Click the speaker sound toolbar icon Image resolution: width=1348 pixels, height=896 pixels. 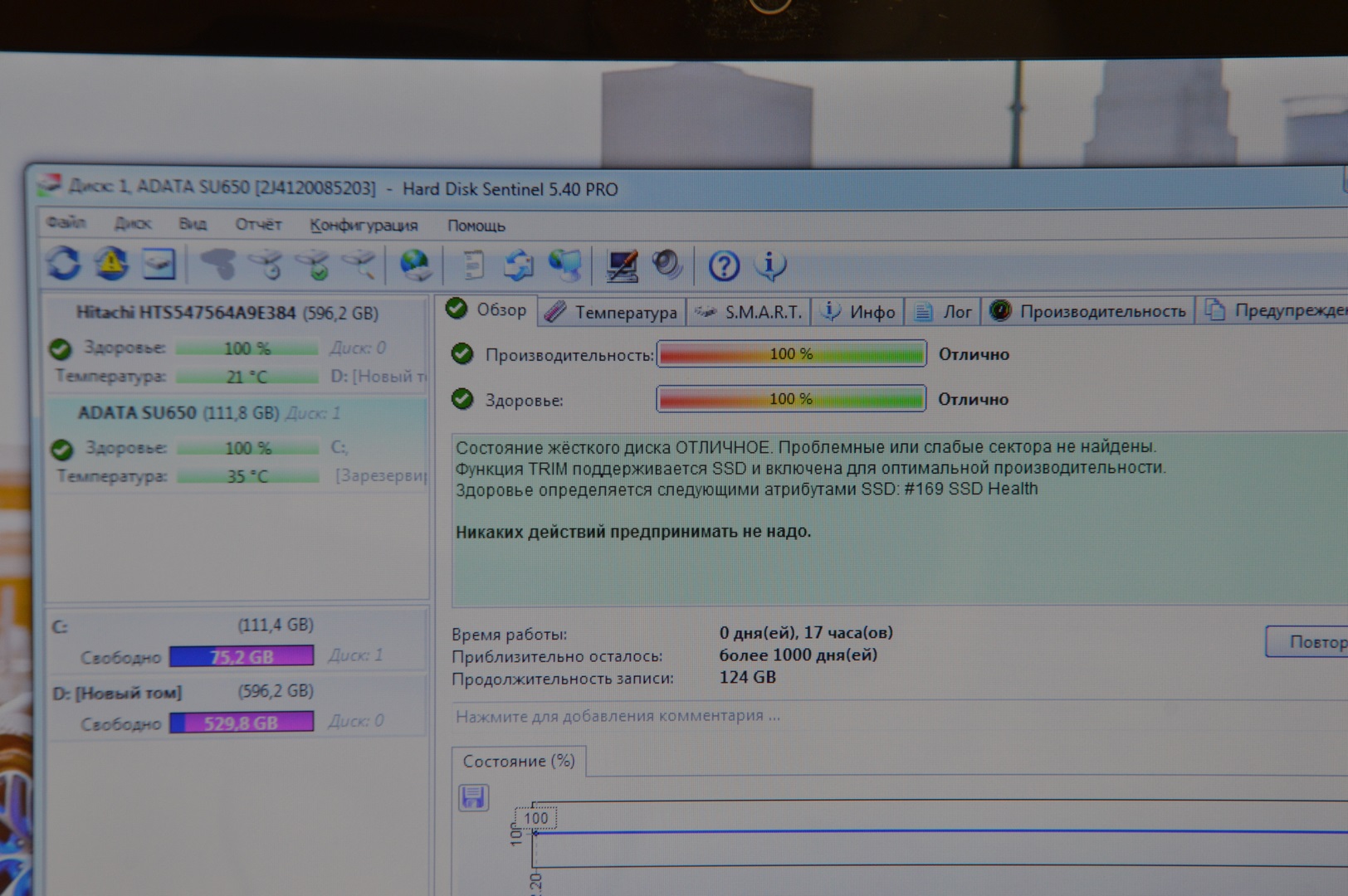coord(667,265)
